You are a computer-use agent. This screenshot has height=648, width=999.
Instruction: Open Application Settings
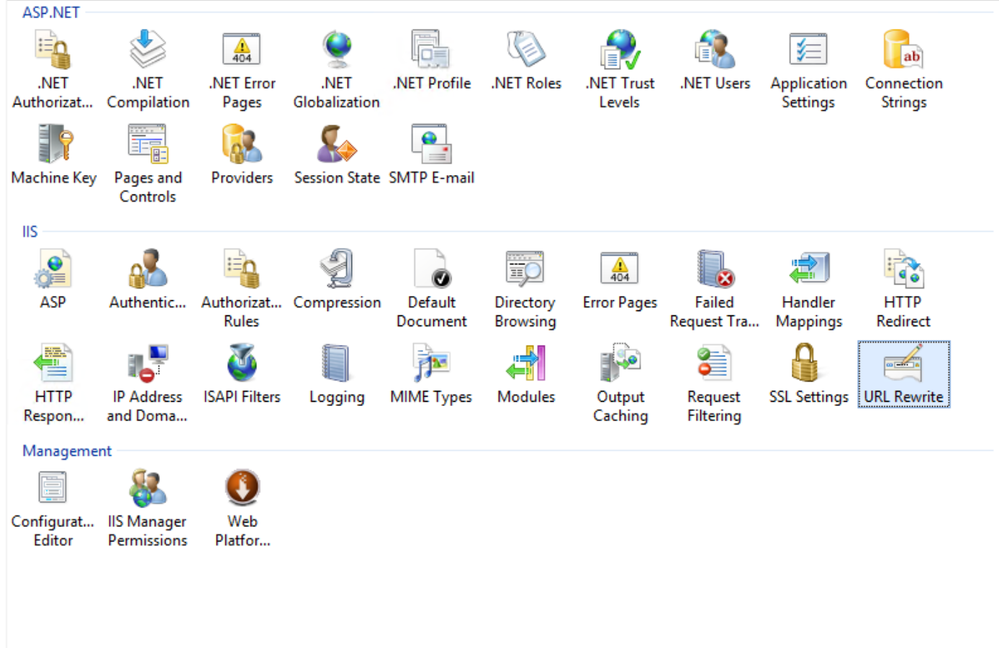tap(809, 71)
